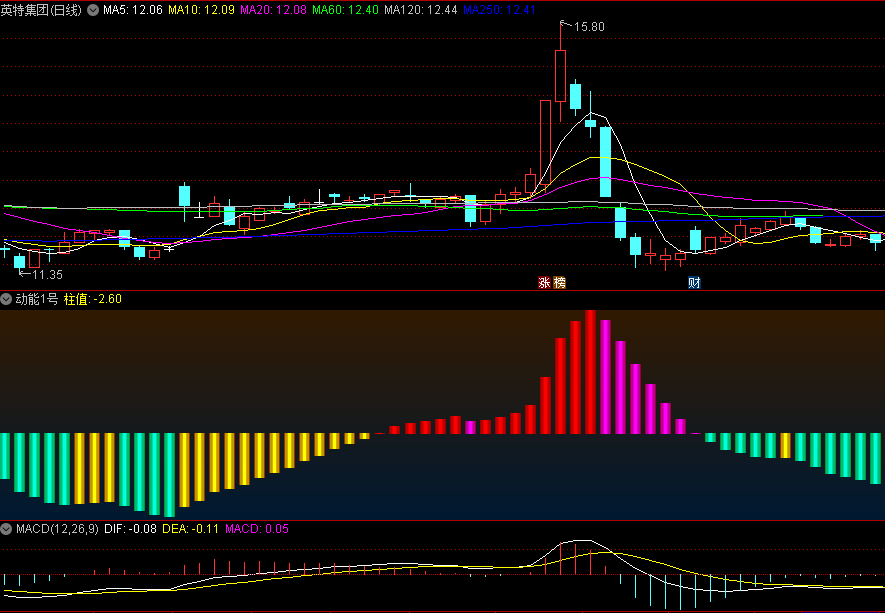Open the 财 financial report marker
Screen dimensions: 885x613
694,283
